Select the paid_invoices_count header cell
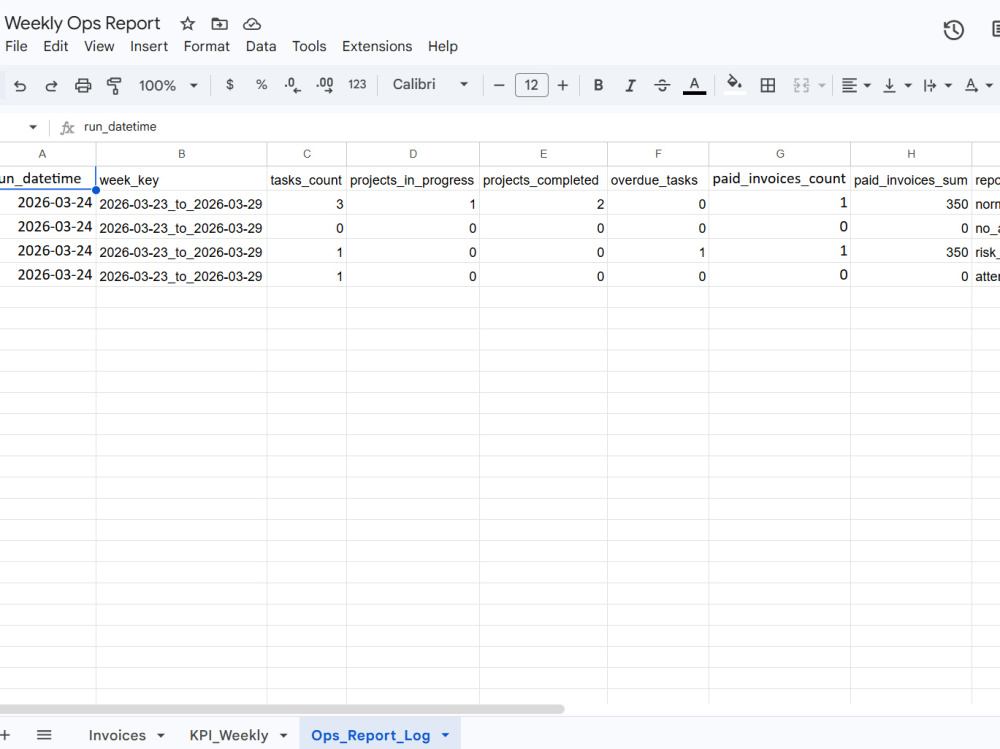Image resolution: width=1000 pixels, height=749 pixels. [x=780, y=179]
